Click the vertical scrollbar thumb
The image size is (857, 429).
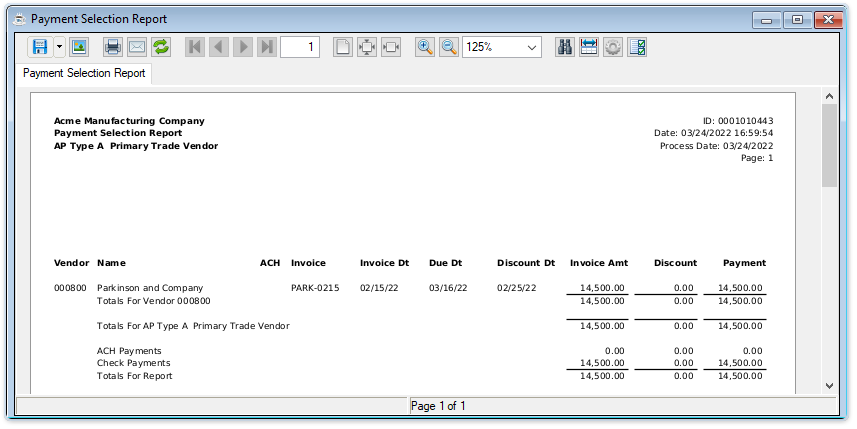tap(829, 145)
